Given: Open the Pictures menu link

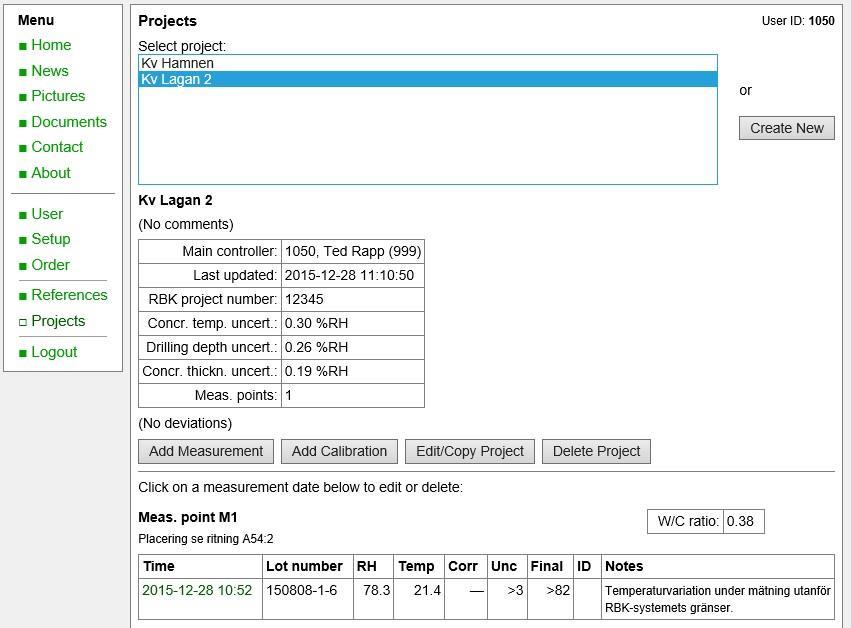Looking at the screenshot, I should 58,96.
